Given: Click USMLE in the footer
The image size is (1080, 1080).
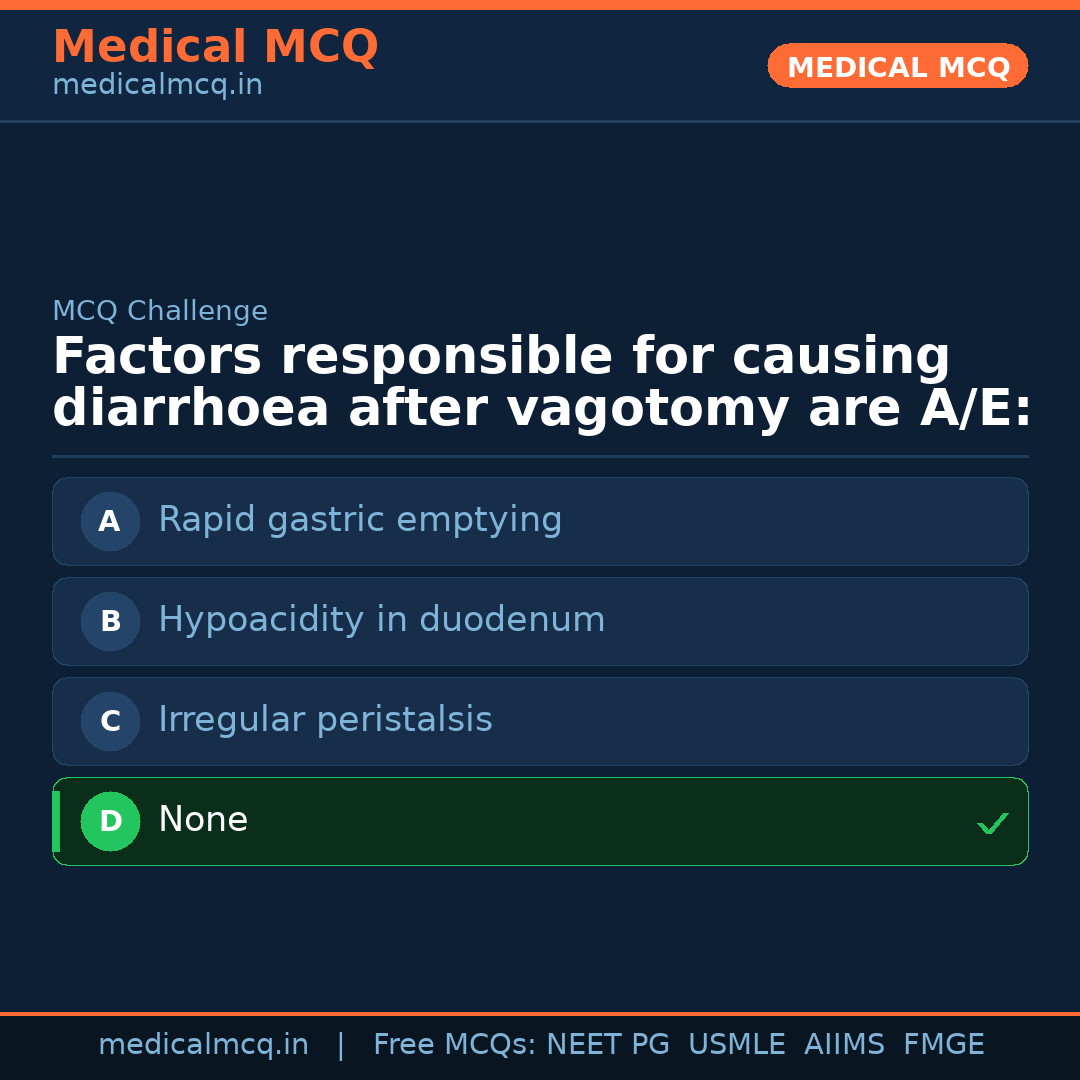Looking at the screenshot, I should (x=736, y=1045).
